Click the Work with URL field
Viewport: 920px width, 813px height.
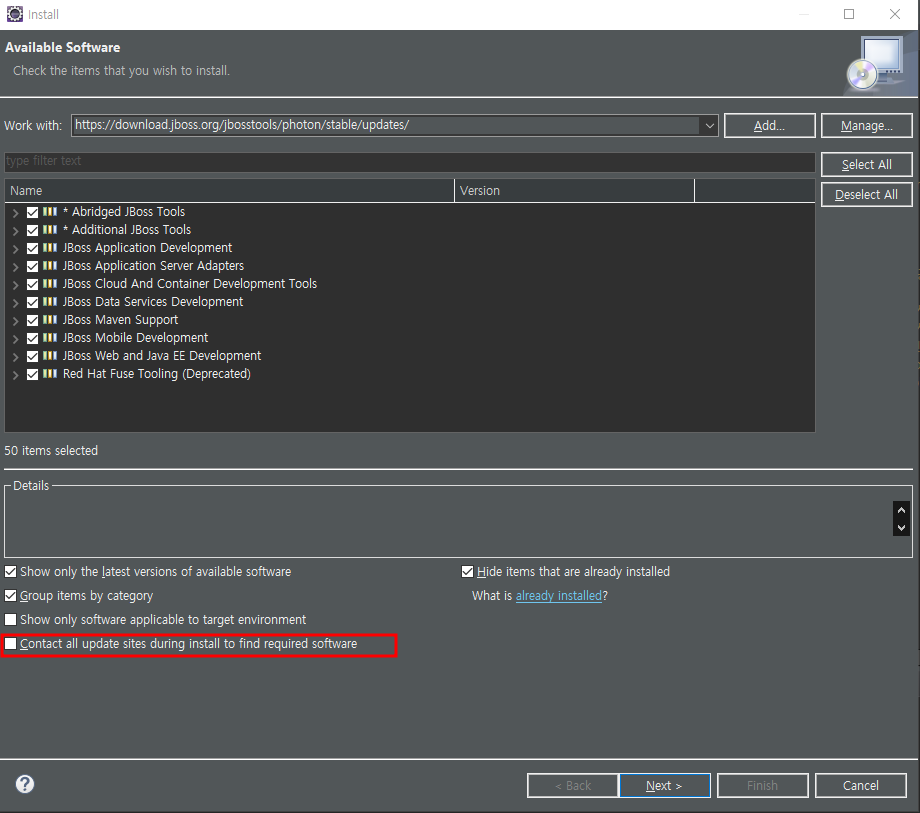tap(385, 126)
